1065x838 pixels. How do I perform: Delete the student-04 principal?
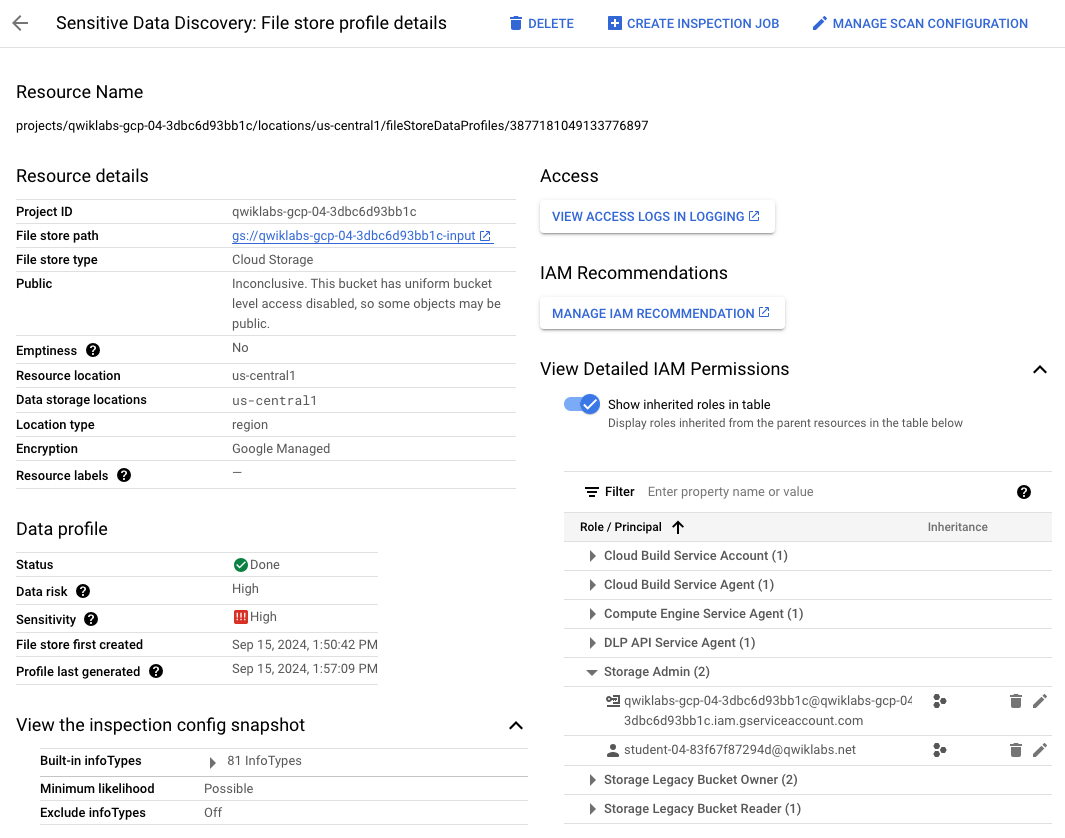click(x=1015, y=750)
